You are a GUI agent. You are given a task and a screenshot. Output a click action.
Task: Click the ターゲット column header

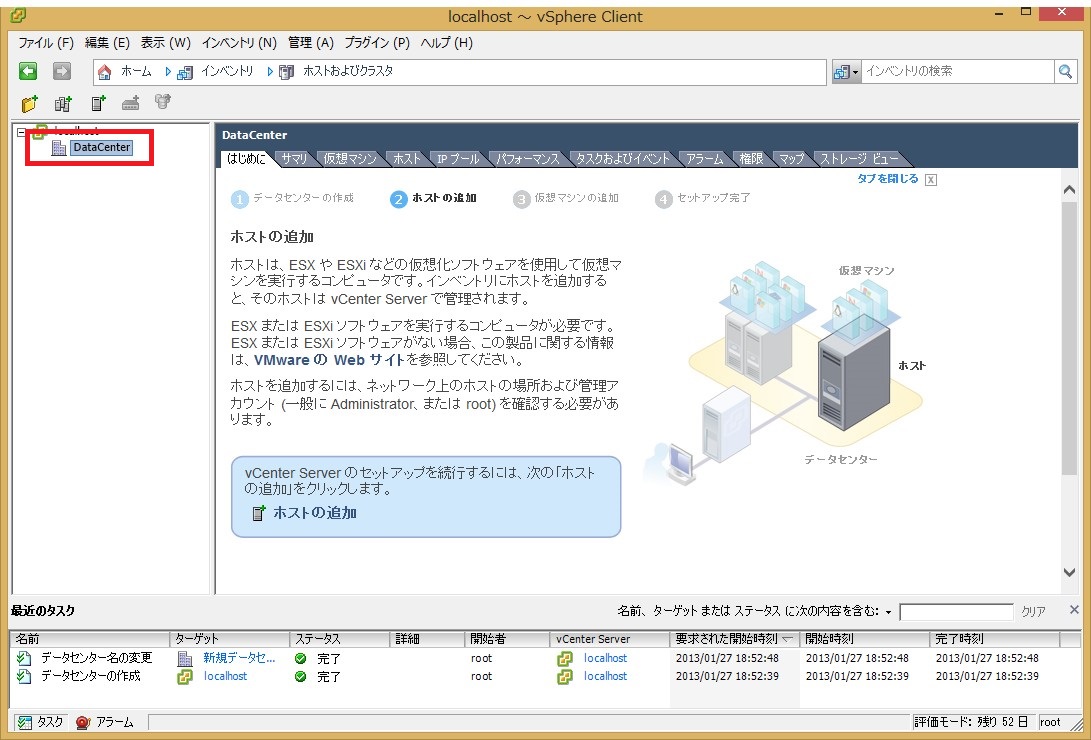(230, 638)
